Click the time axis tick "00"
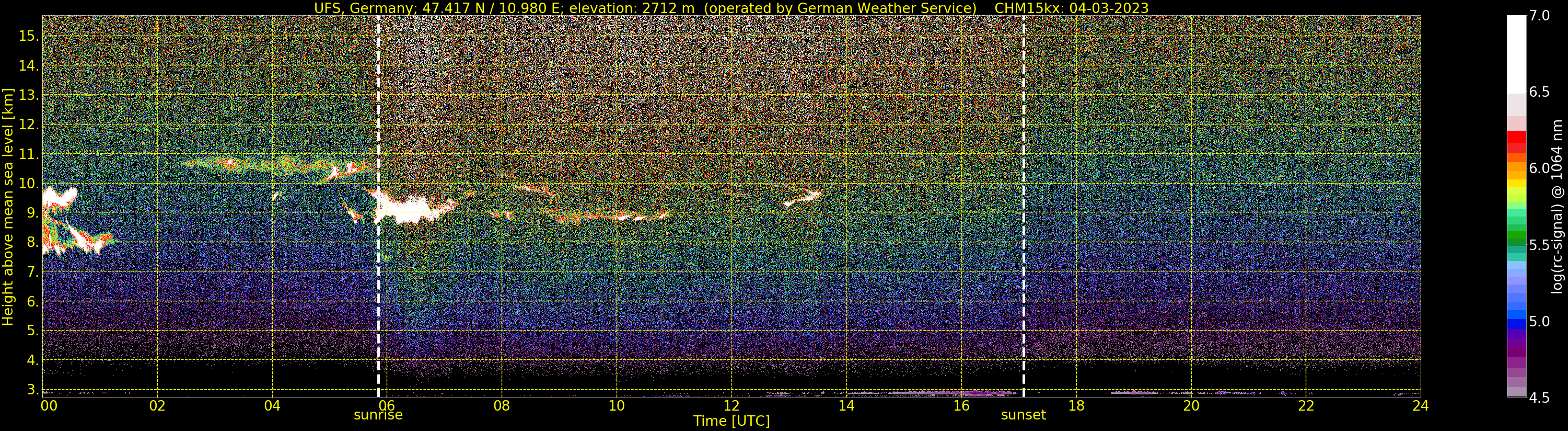The width and height of the screenshot is (1568, 431). (x=49, y=405)
